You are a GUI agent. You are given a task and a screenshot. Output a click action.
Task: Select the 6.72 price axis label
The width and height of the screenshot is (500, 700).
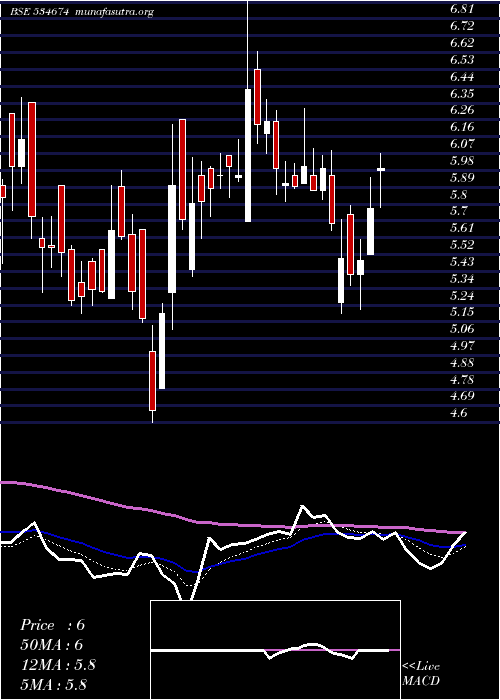point(462,26)
